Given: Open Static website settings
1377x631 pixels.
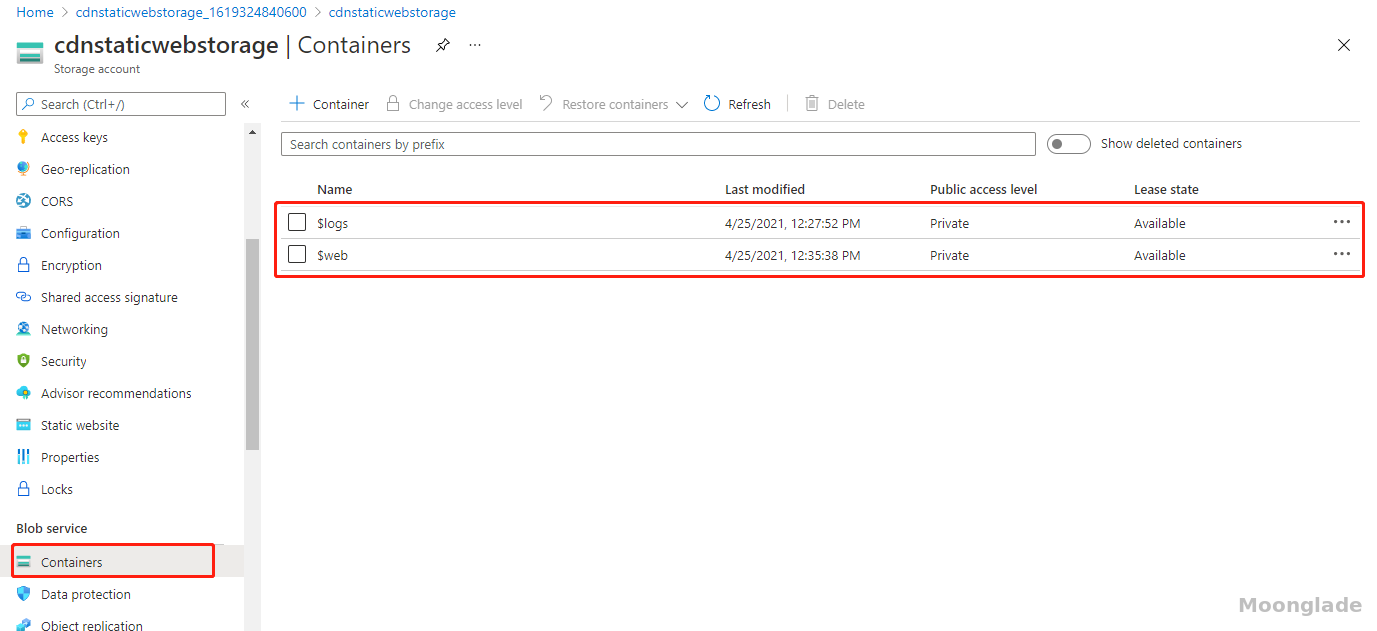Looking at the screenshot, I should point(80,425).
